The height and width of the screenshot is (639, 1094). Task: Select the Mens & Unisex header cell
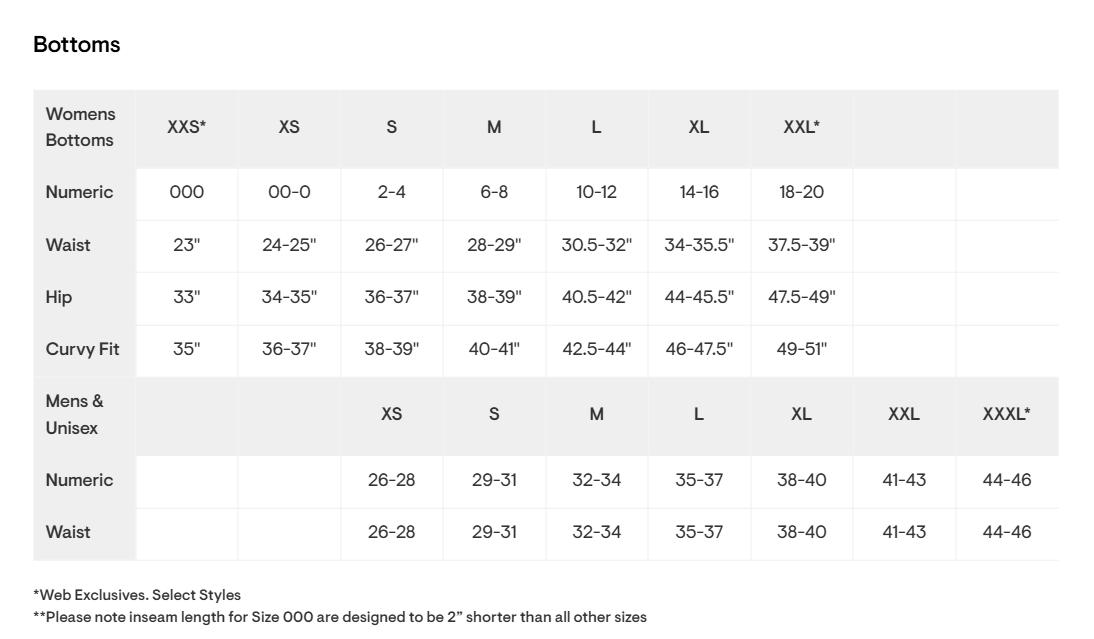(75, 415)
